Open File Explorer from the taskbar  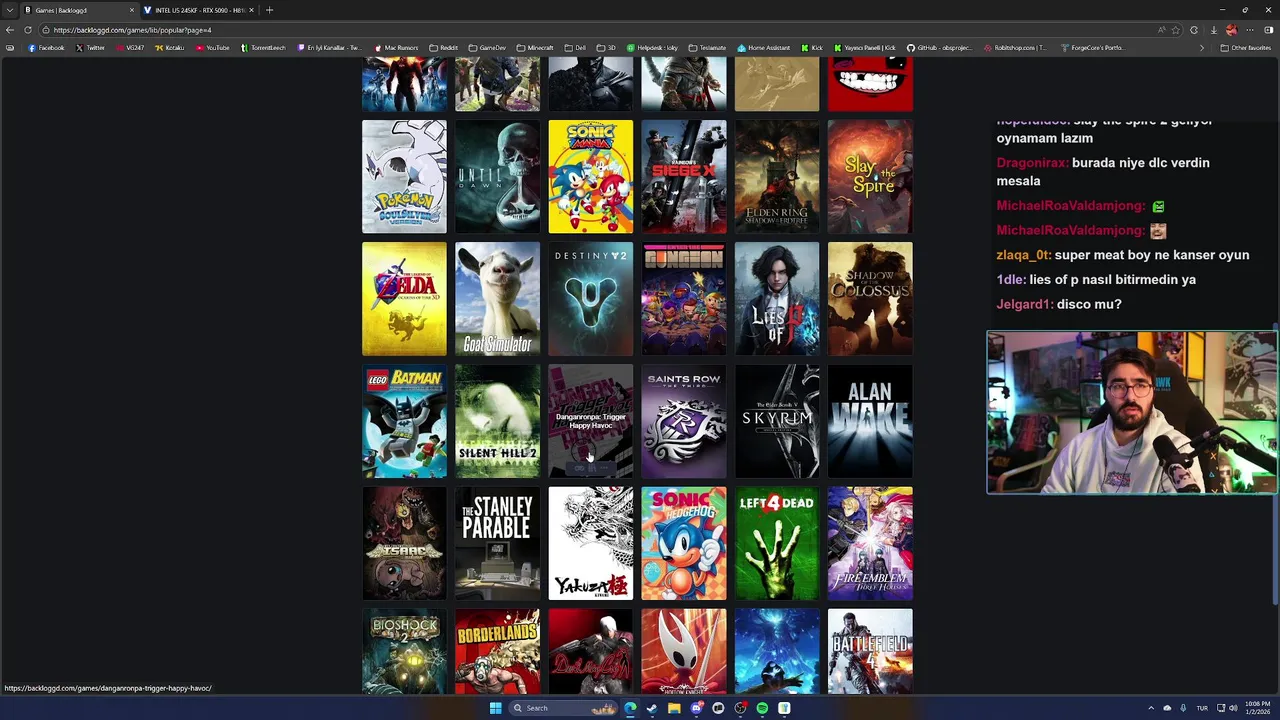(x=674, y=708)
